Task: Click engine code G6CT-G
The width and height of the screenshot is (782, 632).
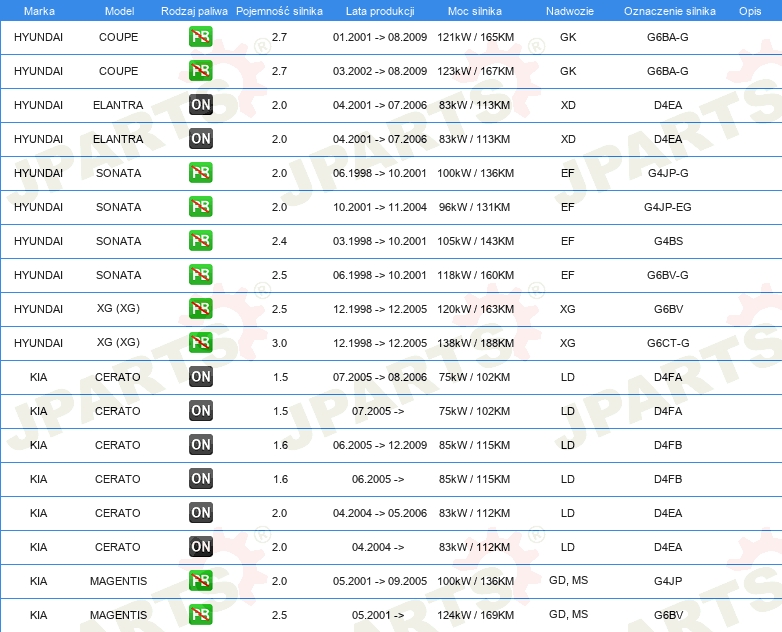Action: click(x=668, y=343)
